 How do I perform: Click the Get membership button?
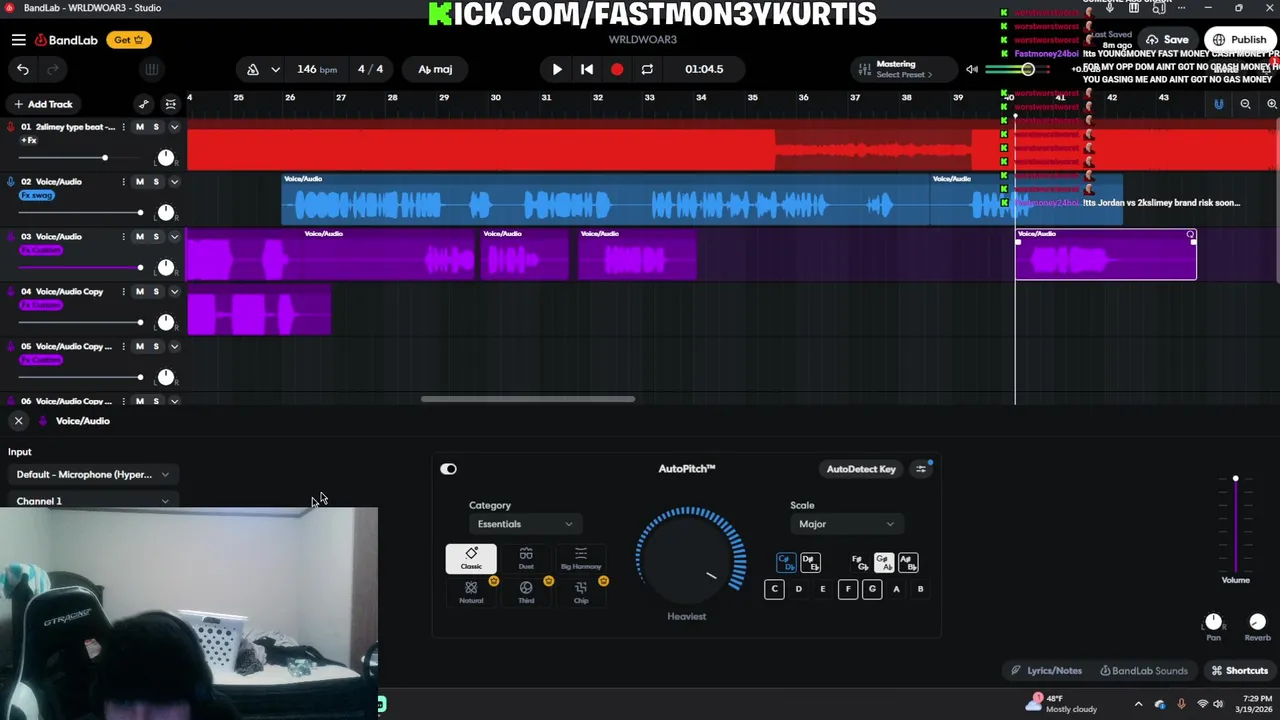128,40
